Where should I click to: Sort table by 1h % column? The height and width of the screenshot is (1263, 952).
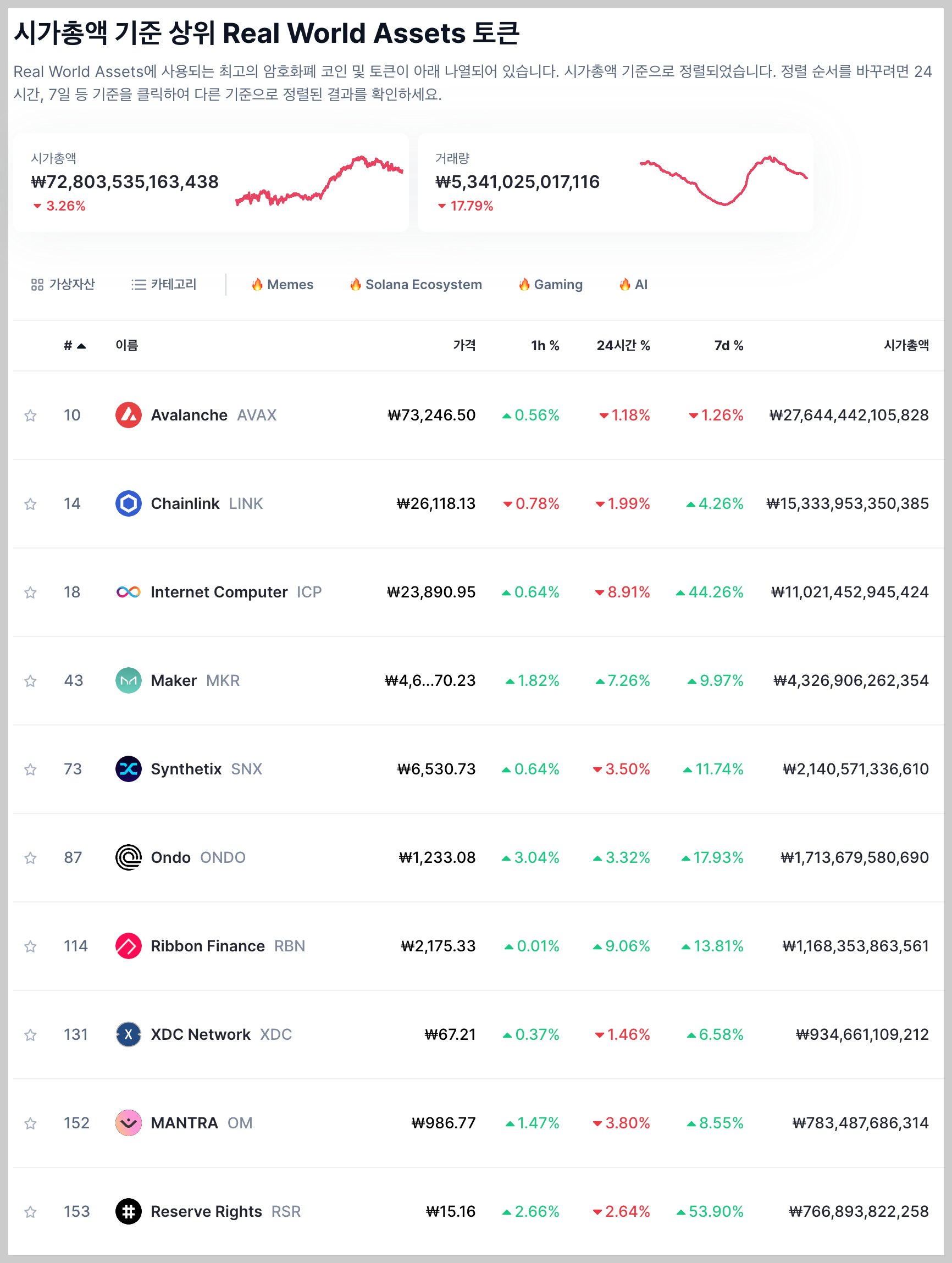(545, 346)
